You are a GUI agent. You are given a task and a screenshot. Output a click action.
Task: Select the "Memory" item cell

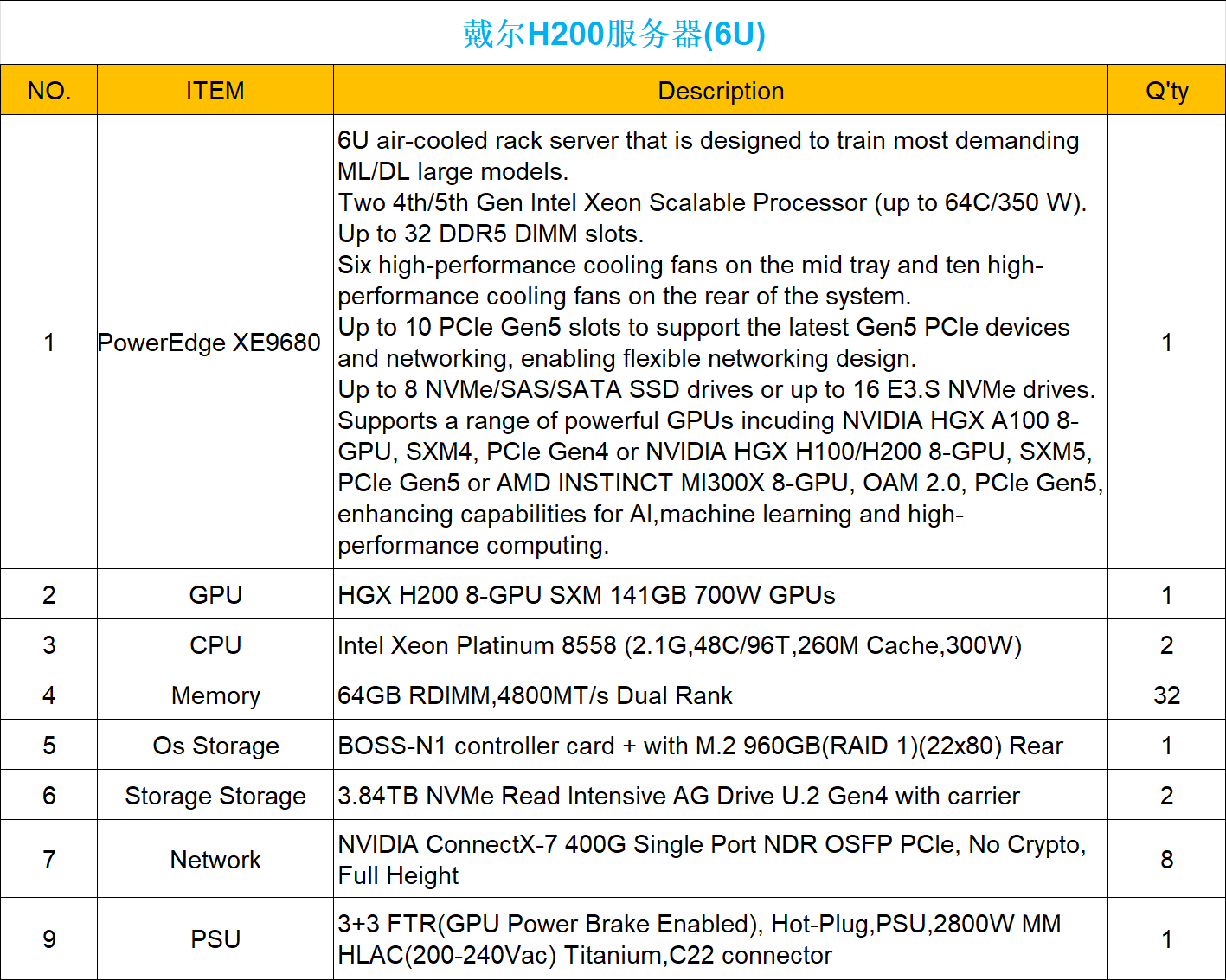[215, 695]
